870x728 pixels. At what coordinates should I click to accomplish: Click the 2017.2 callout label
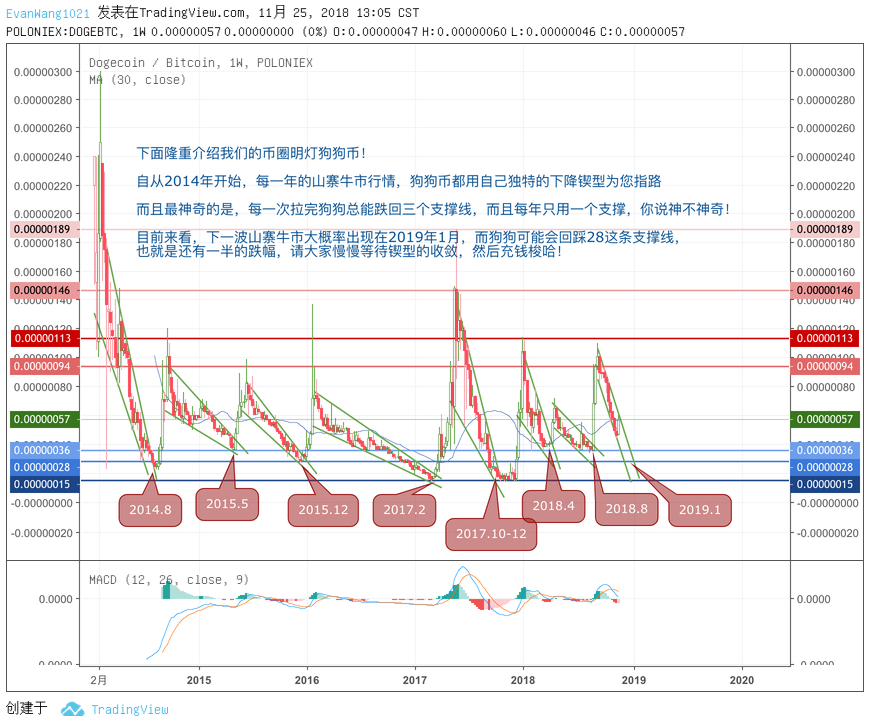click(x=404, y=510)
